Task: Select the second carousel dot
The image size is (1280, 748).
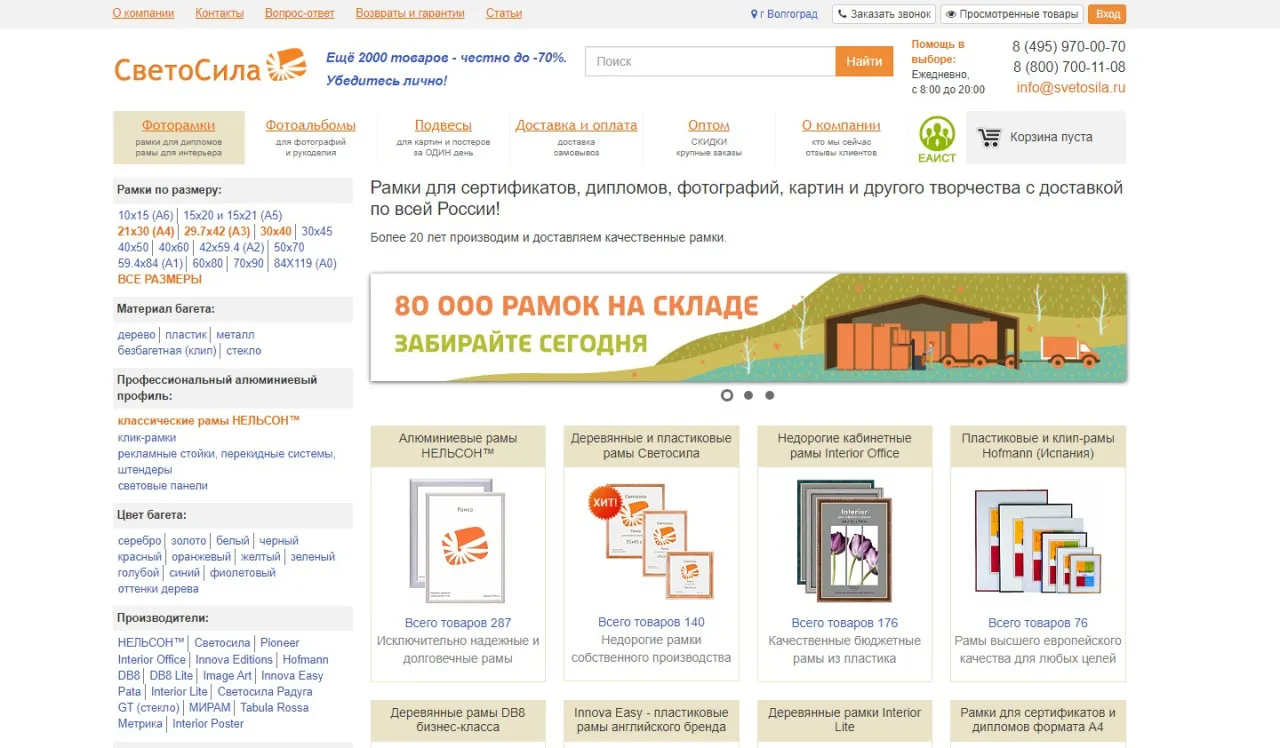Action: click(x=748, y=395)
